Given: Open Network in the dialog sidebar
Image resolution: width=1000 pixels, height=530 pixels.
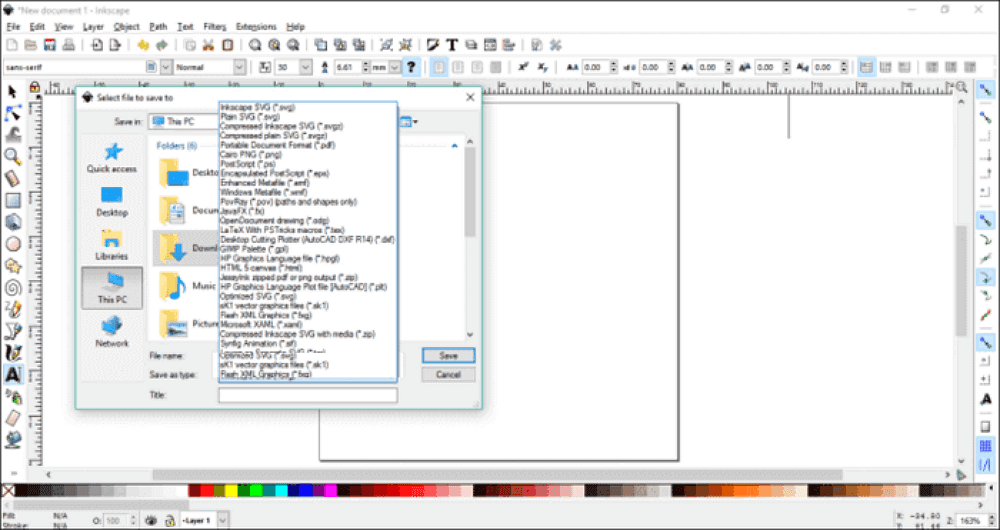Looking at the screenshot, I should tap(112, 332).
